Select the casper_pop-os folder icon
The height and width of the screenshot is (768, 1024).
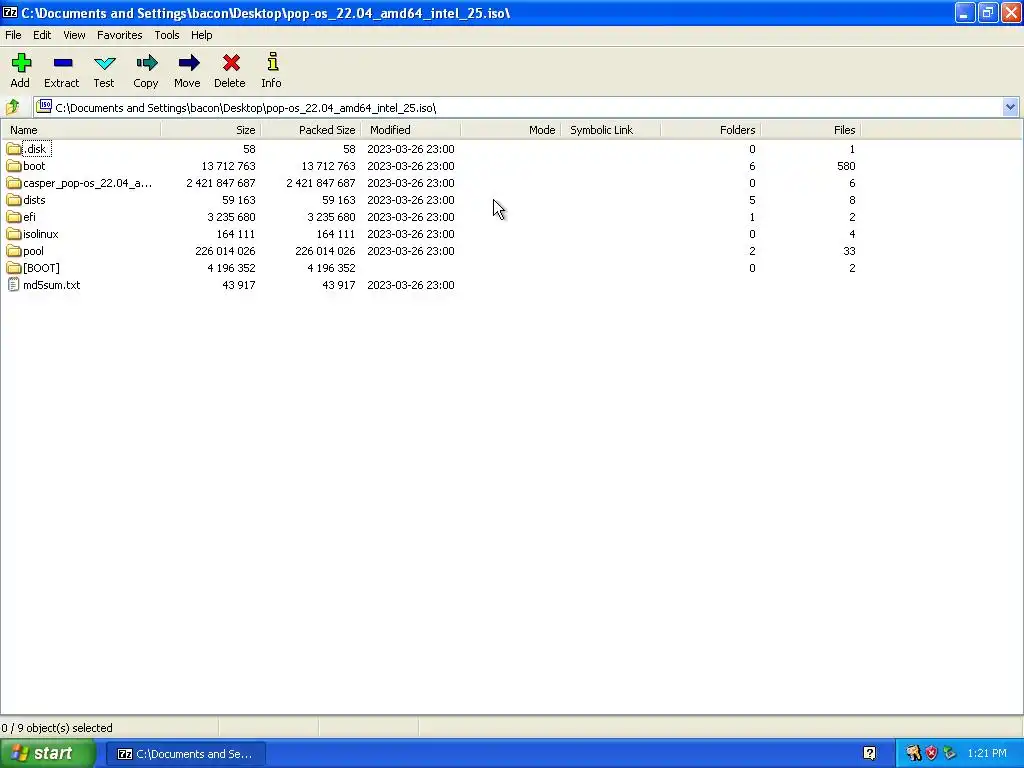coord(13,183)
